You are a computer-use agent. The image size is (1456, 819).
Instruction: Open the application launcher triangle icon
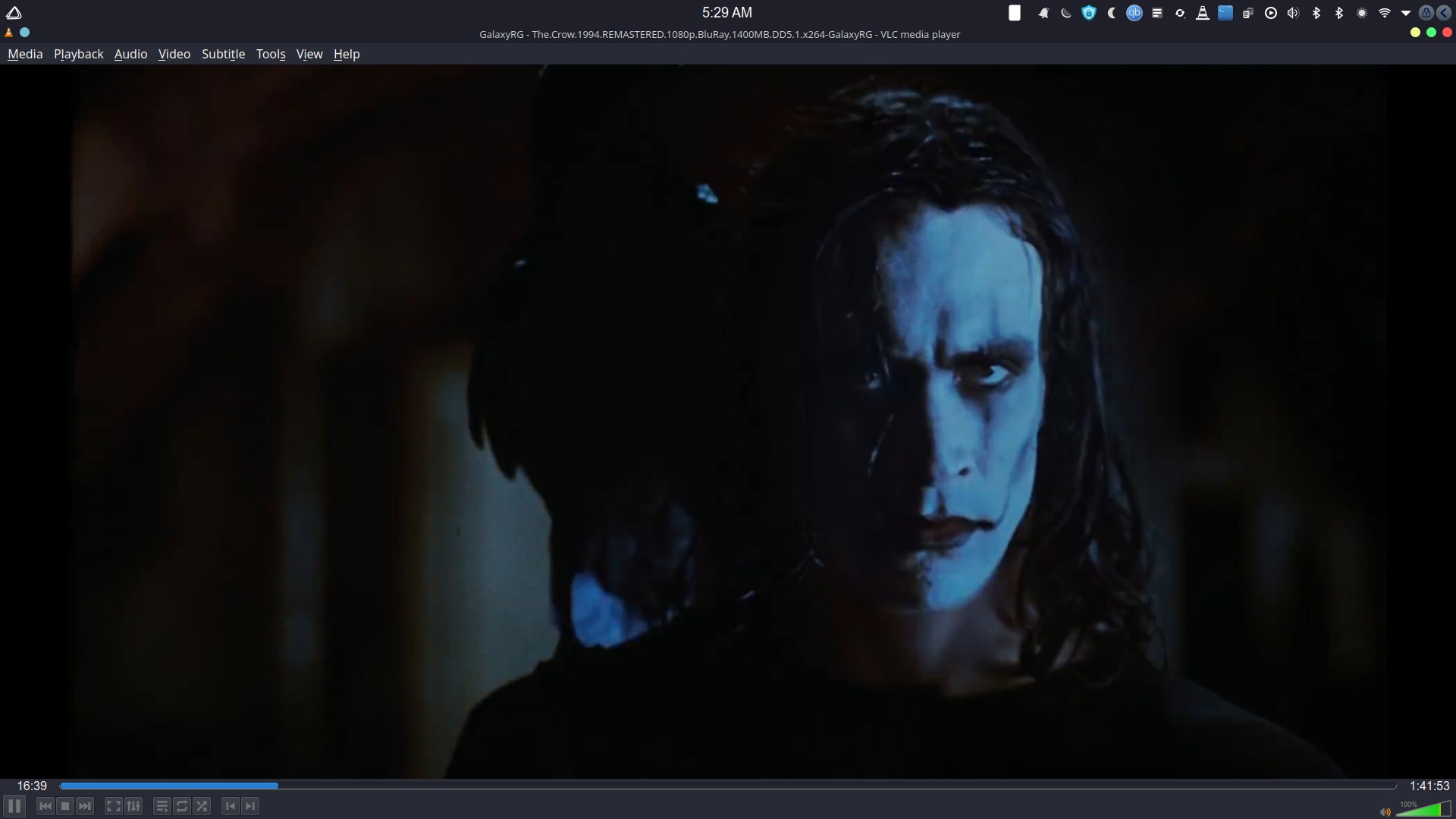click(14, 12)
